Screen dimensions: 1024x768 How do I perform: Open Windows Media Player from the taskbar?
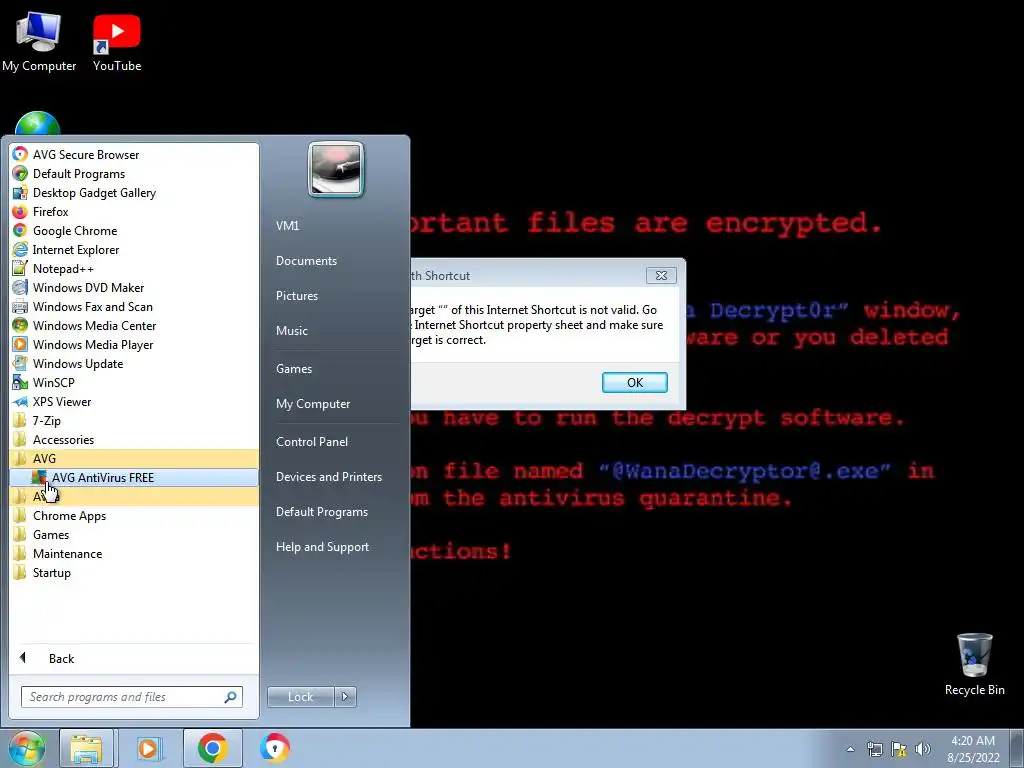(148, 748)
